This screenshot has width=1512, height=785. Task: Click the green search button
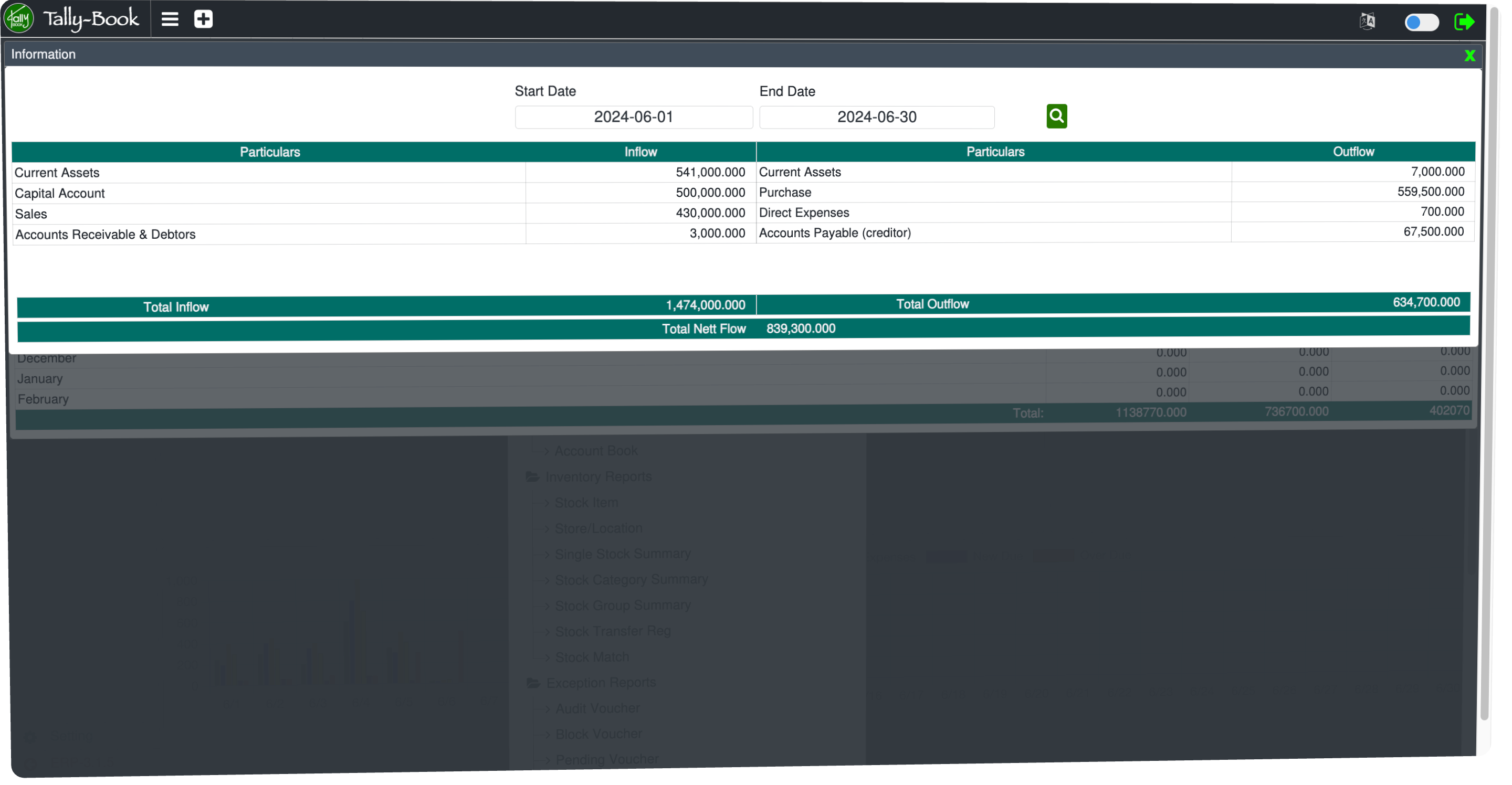click(1056, 116)
